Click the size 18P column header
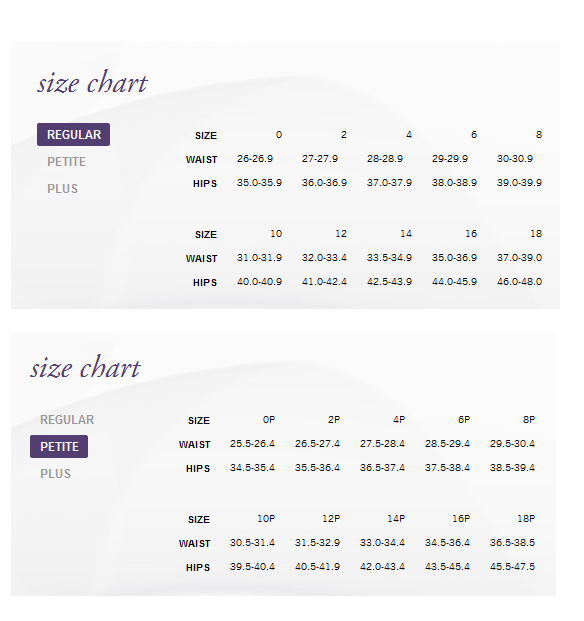The height and width of the screenshot is (621, 584). pyautogui.click(x=526, y=518)
